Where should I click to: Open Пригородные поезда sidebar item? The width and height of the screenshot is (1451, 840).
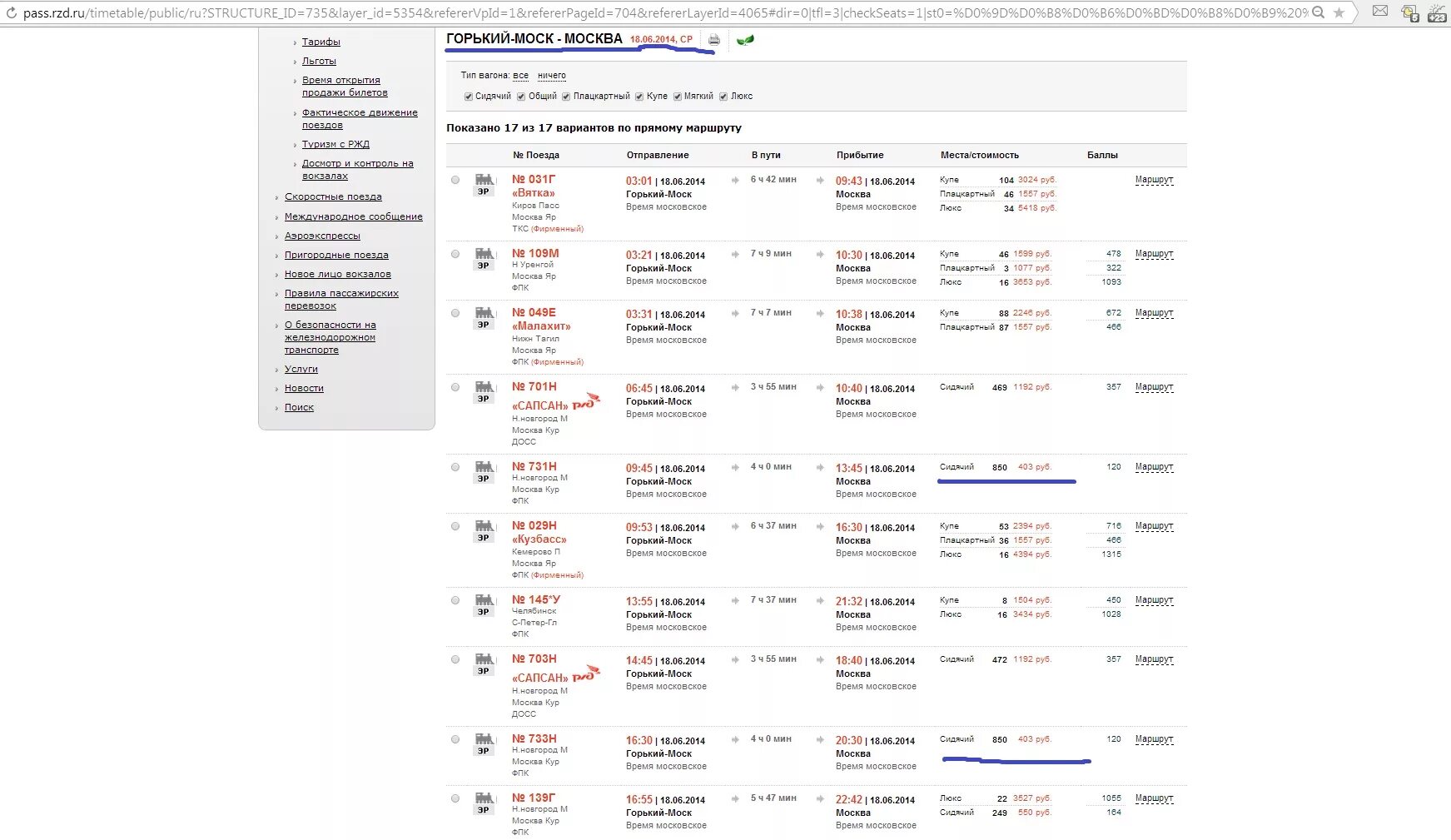[x=336, y=256]
